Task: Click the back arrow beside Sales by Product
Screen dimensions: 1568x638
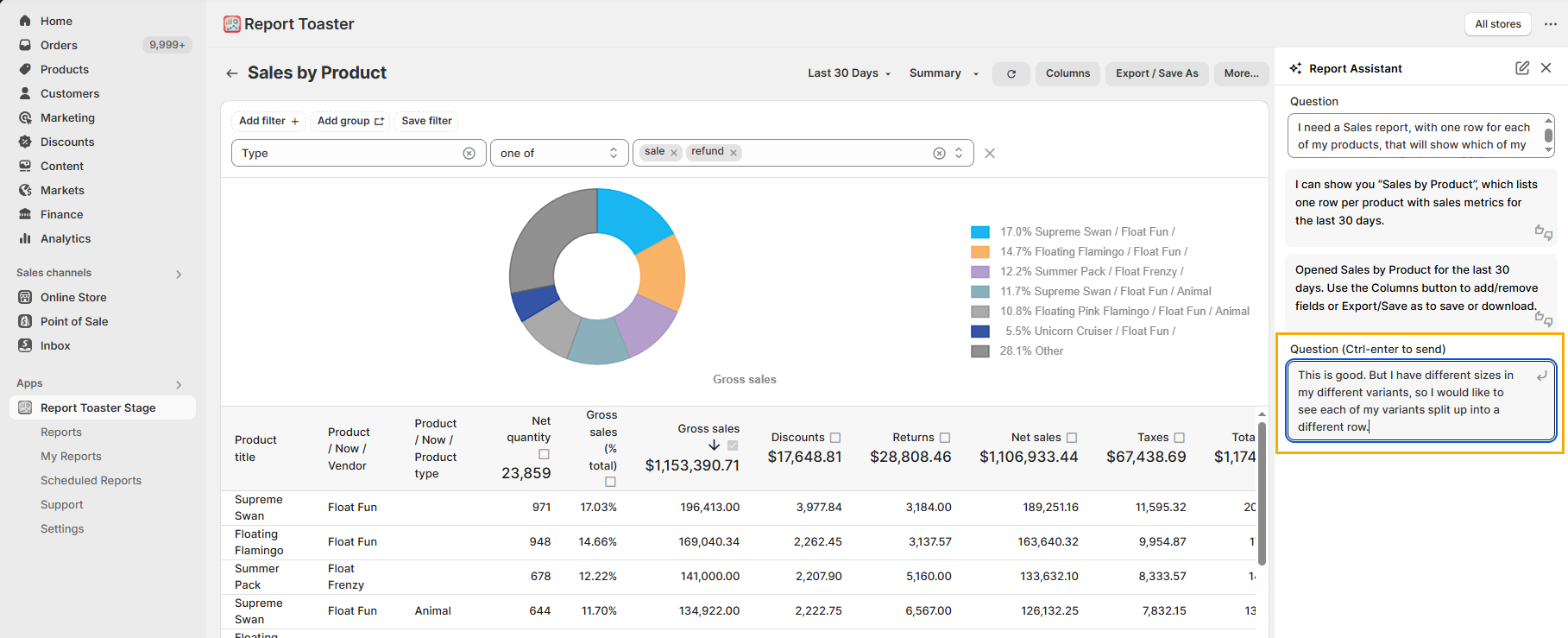Action: point(231,73)
